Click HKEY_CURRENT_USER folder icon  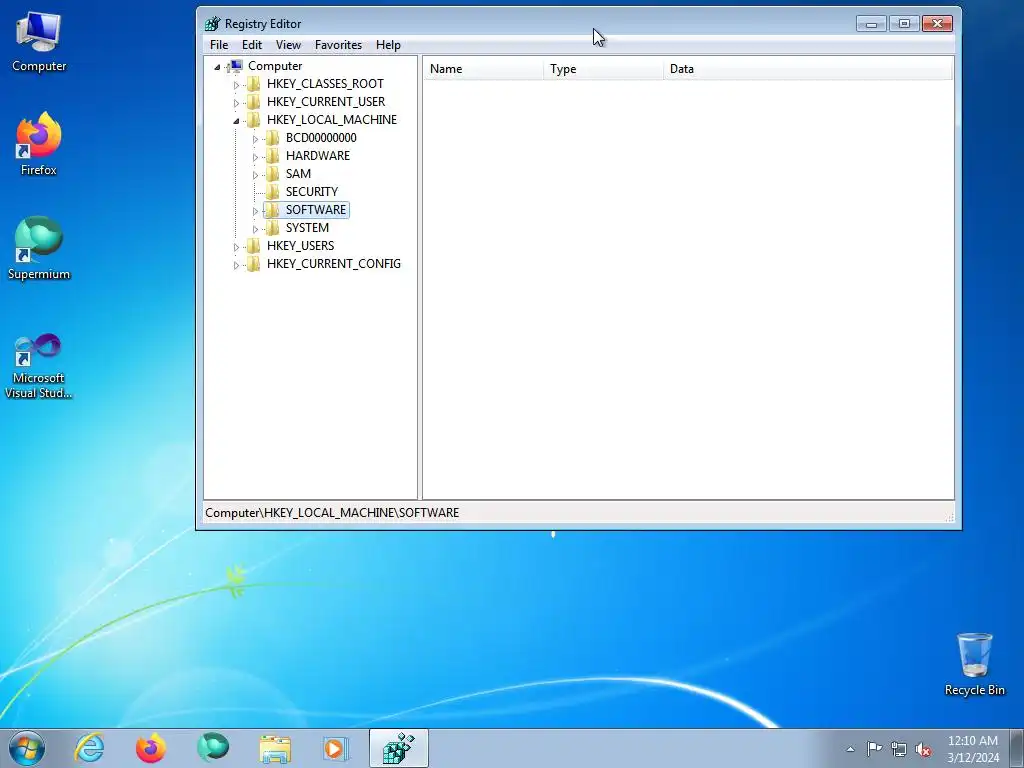253,102
